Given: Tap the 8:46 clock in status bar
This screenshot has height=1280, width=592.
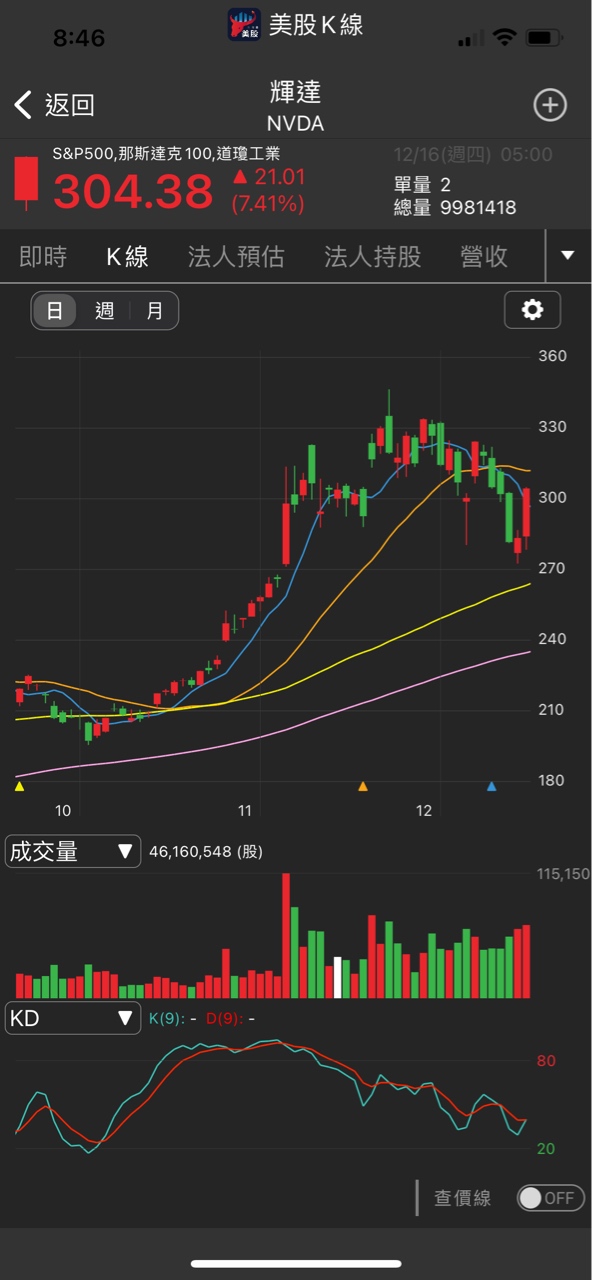Looking at the screenshot, I should [79, 38].
